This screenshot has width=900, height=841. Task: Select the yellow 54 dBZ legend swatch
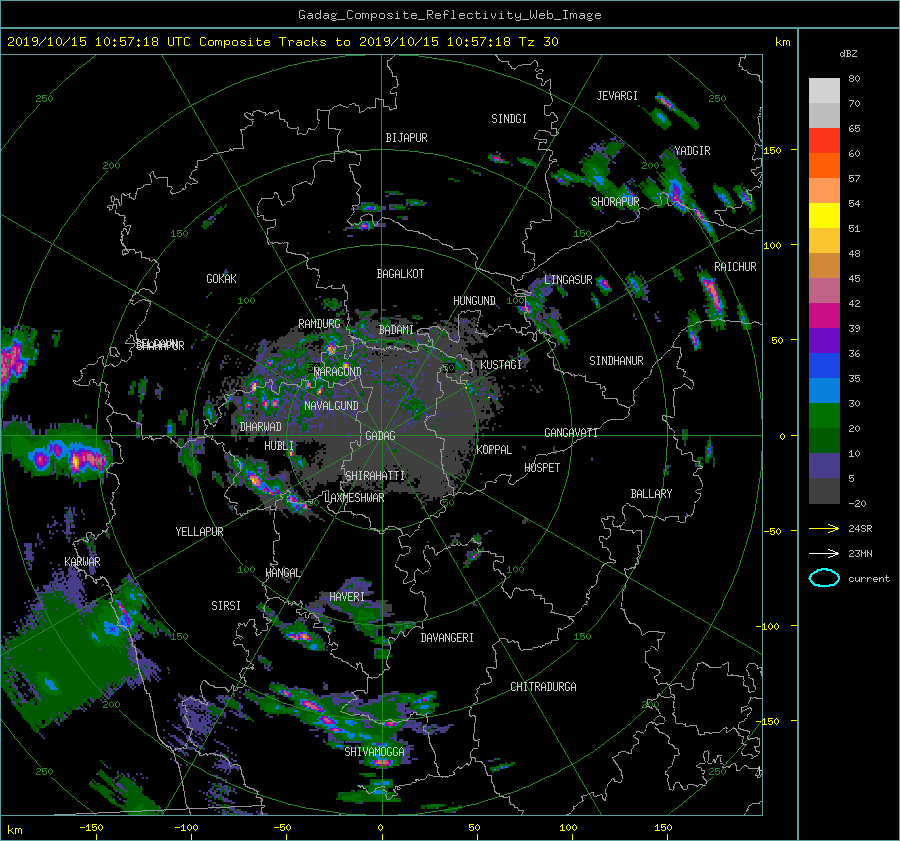click(x=824, y=215)
